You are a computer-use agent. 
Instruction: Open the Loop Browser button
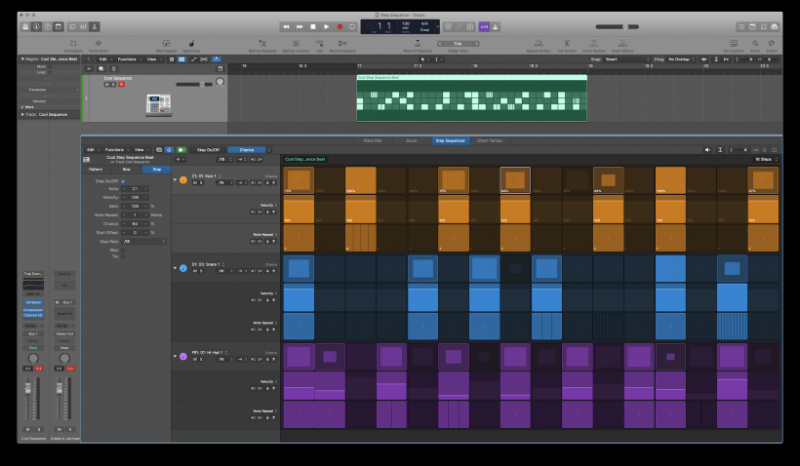pos(763,27)
